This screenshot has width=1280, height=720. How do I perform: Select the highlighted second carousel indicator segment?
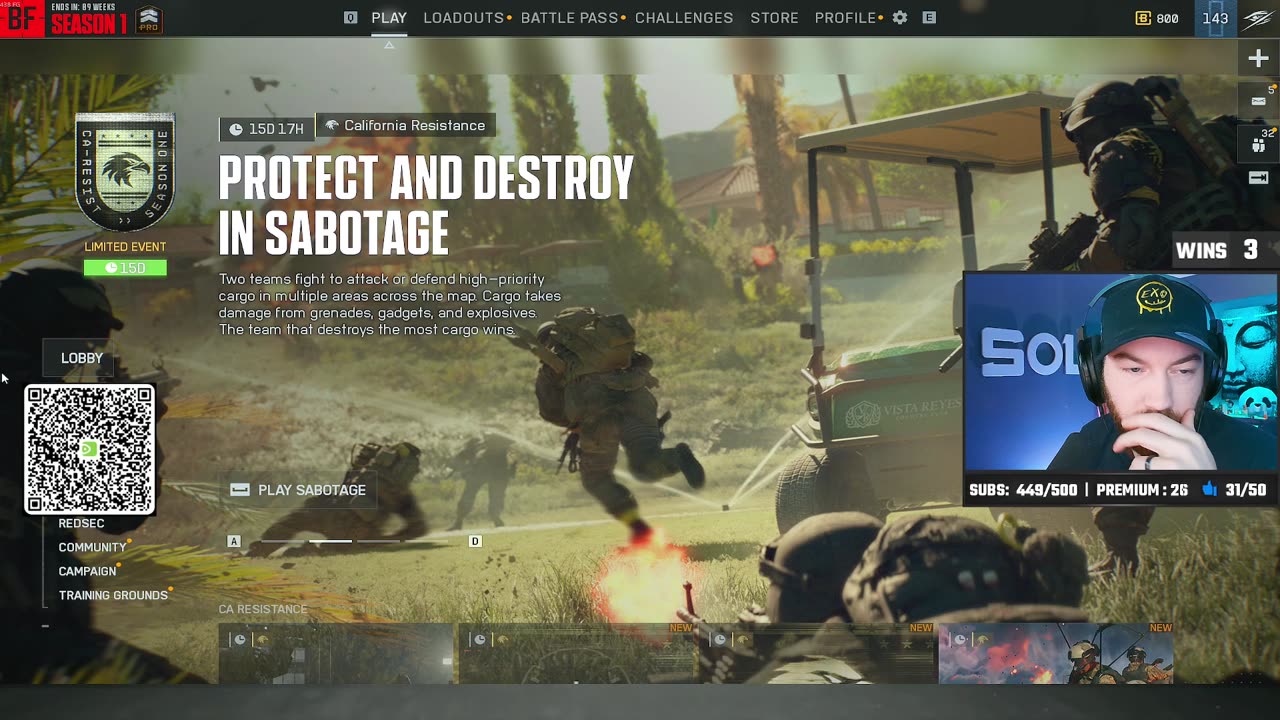coord(330,541)
